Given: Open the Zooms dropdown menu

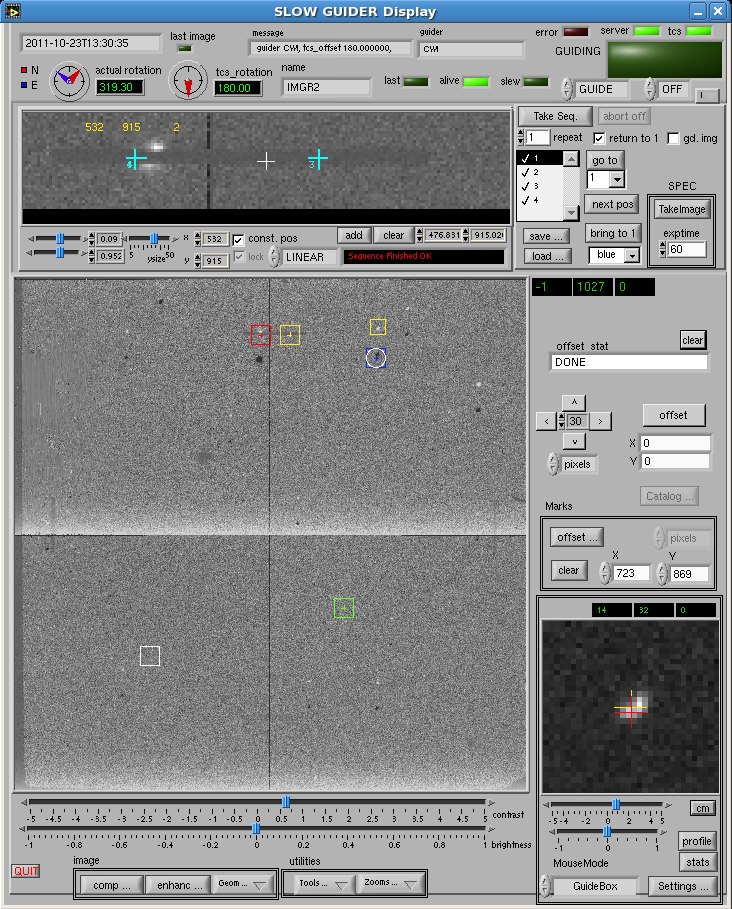Looking at the screenshot, I should (391, 883).
